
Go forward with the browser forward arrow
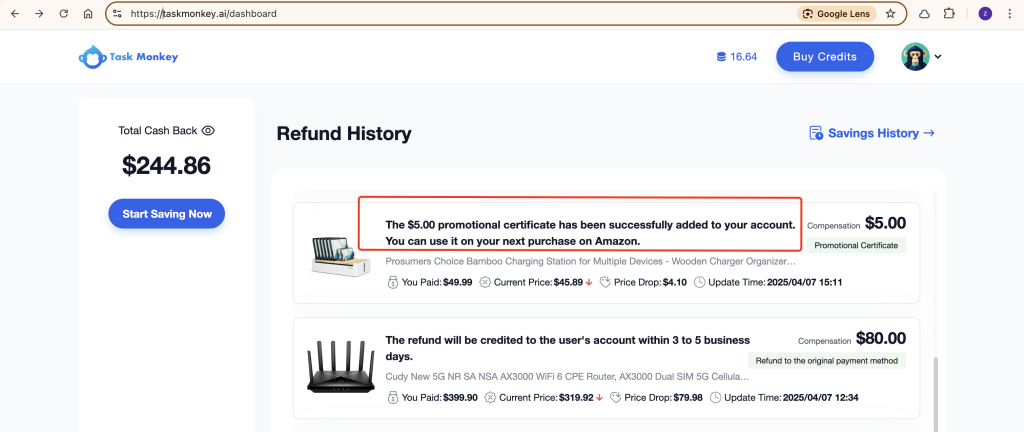pyautogui.click(x=39, y=14)
